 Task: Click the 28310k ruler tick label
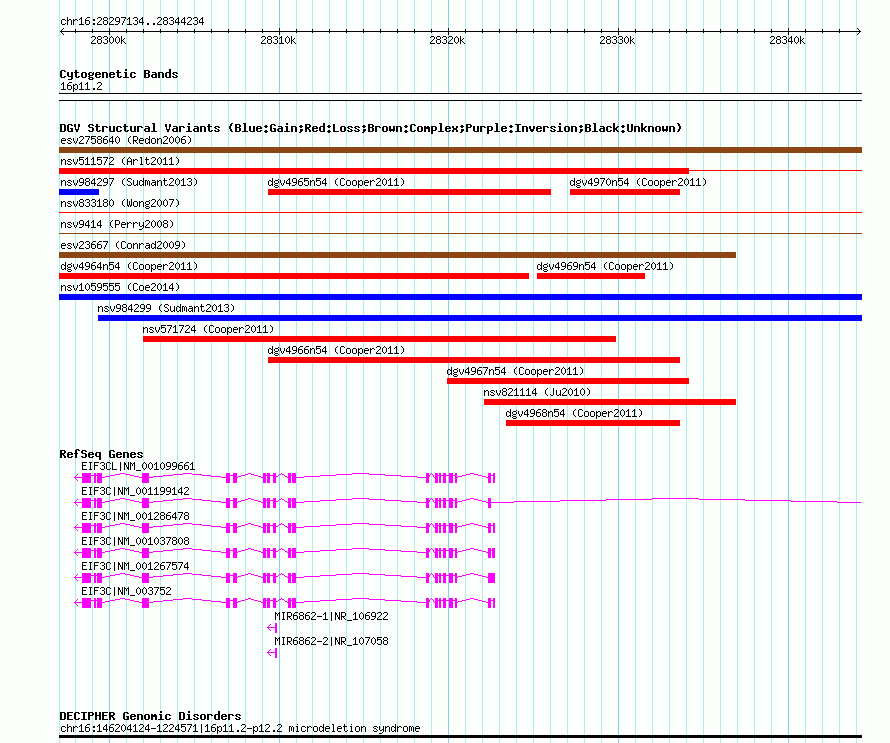pos(278,40)
